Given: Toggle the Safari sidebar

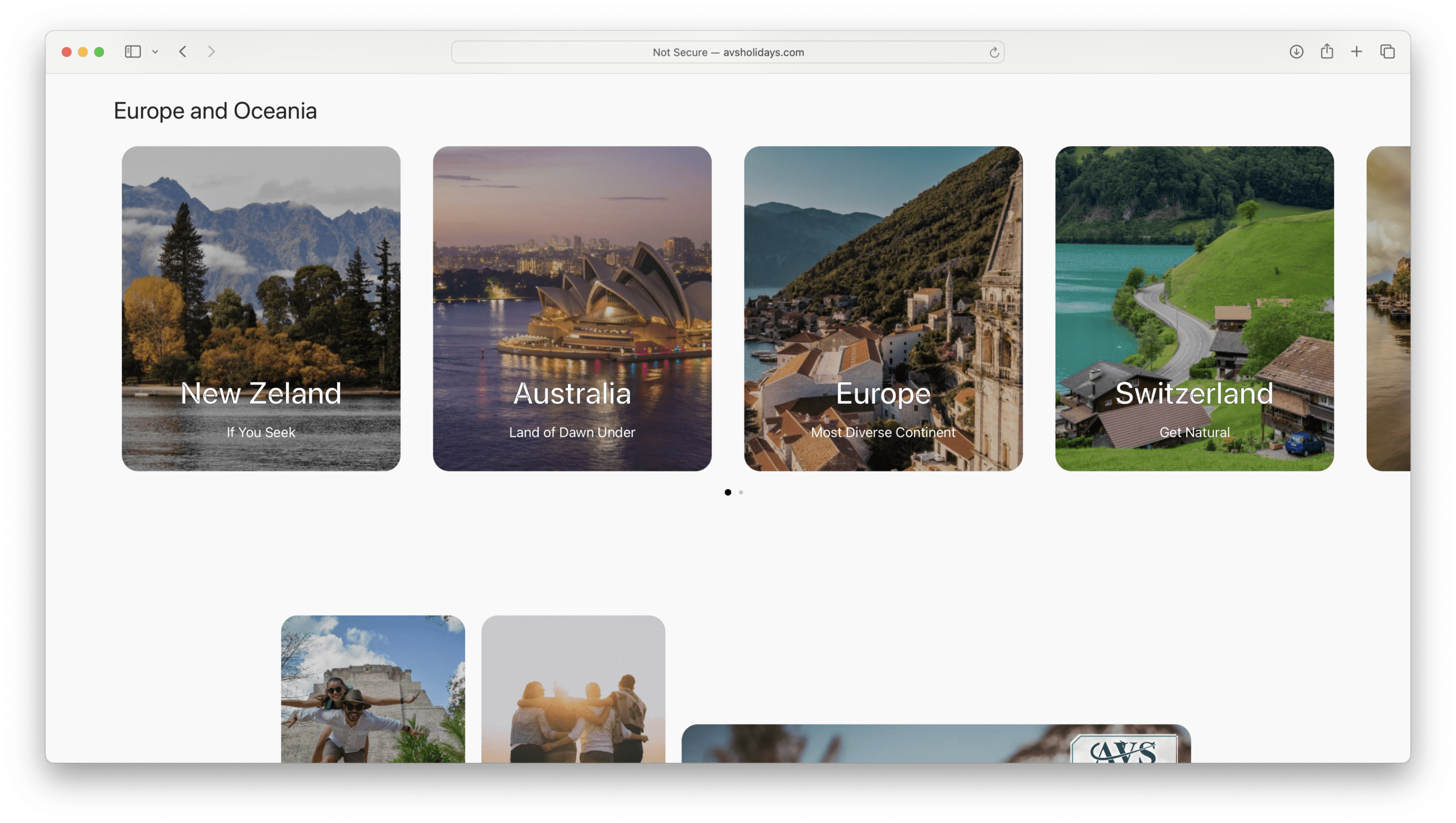Looking at the screenshot, I should (x=133, y=52).
